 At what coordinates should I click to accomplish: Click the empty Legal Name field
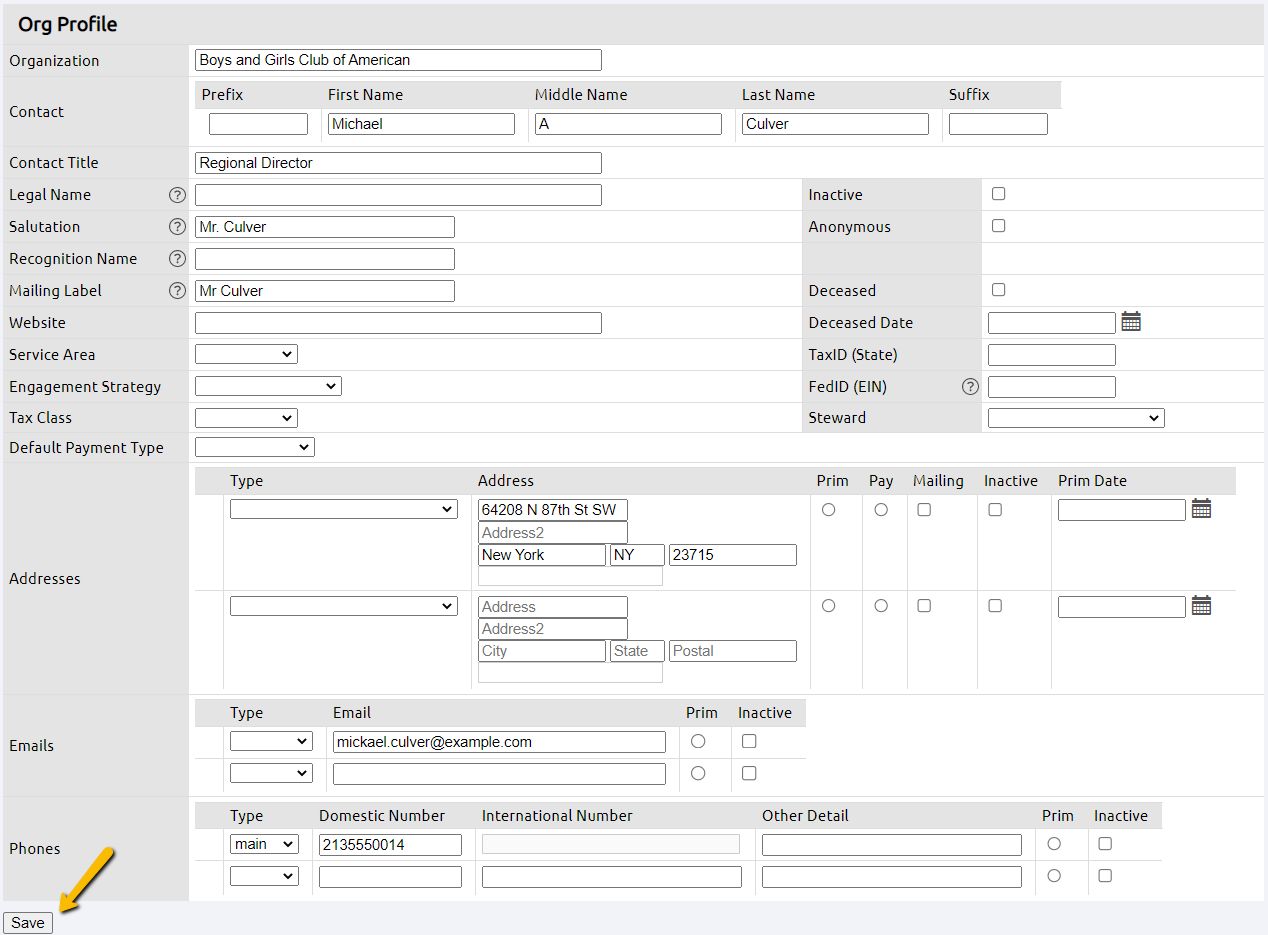tap(398, 195)
